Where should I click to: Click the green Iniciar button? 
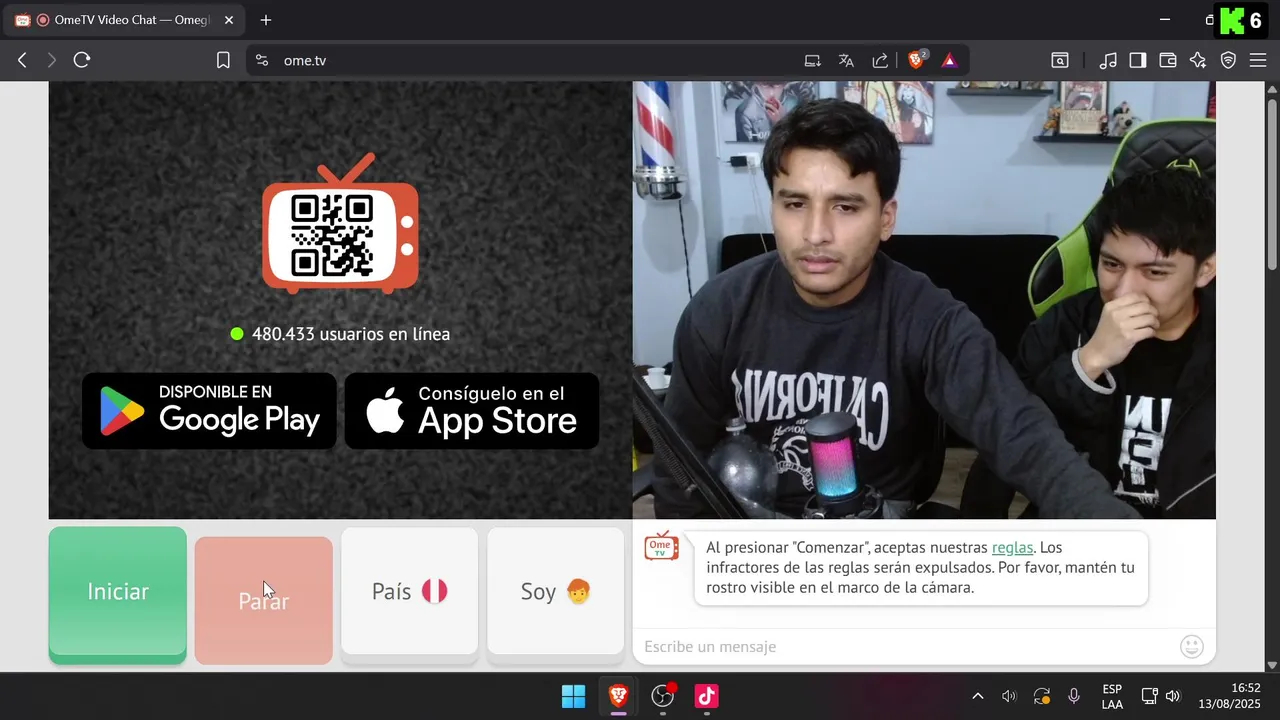point(118,594)
